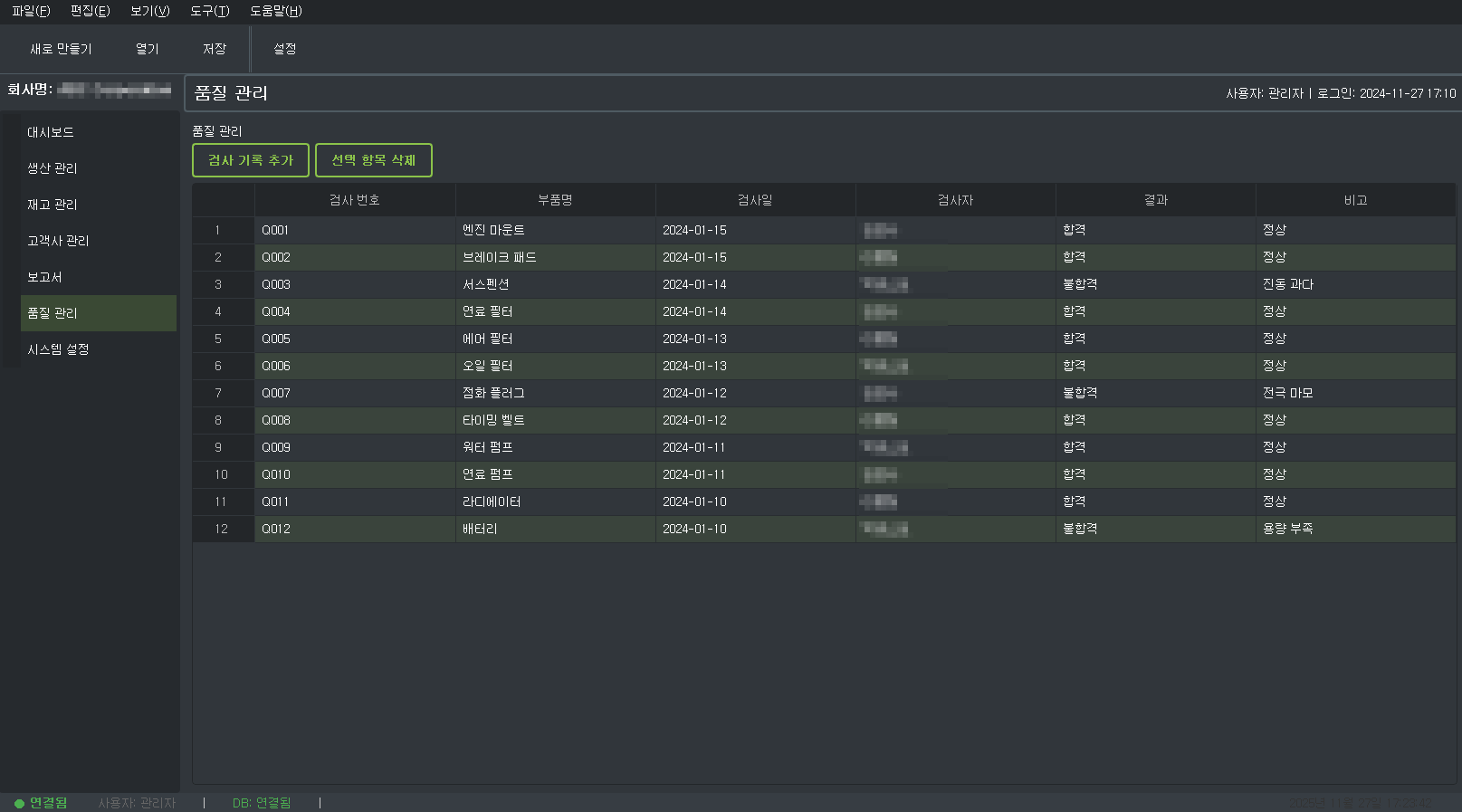Click row header number 7
Viewport: 1462px width, 812px height.
pyautogui.click(x=218, y=393)
